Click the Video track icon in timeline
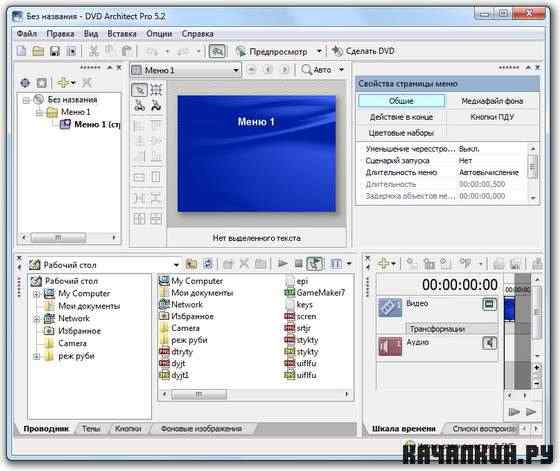This screenshot has width=560, height=471. [390, 308]
